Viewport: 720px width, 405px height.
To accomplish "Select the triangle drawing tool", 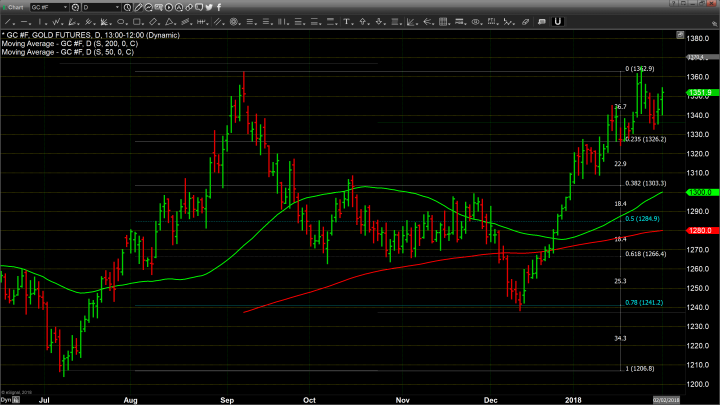I will pyautogui.click(x=169, y=22).
